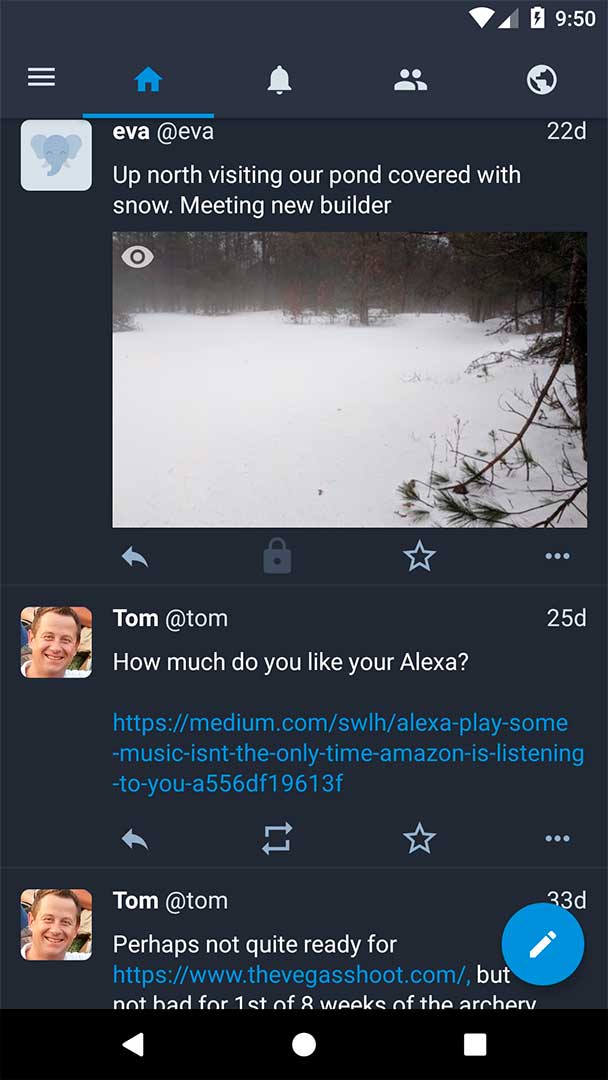Boost Tom's Alexa post
This screenshot has height=1080, width=608.
[277, 839]
